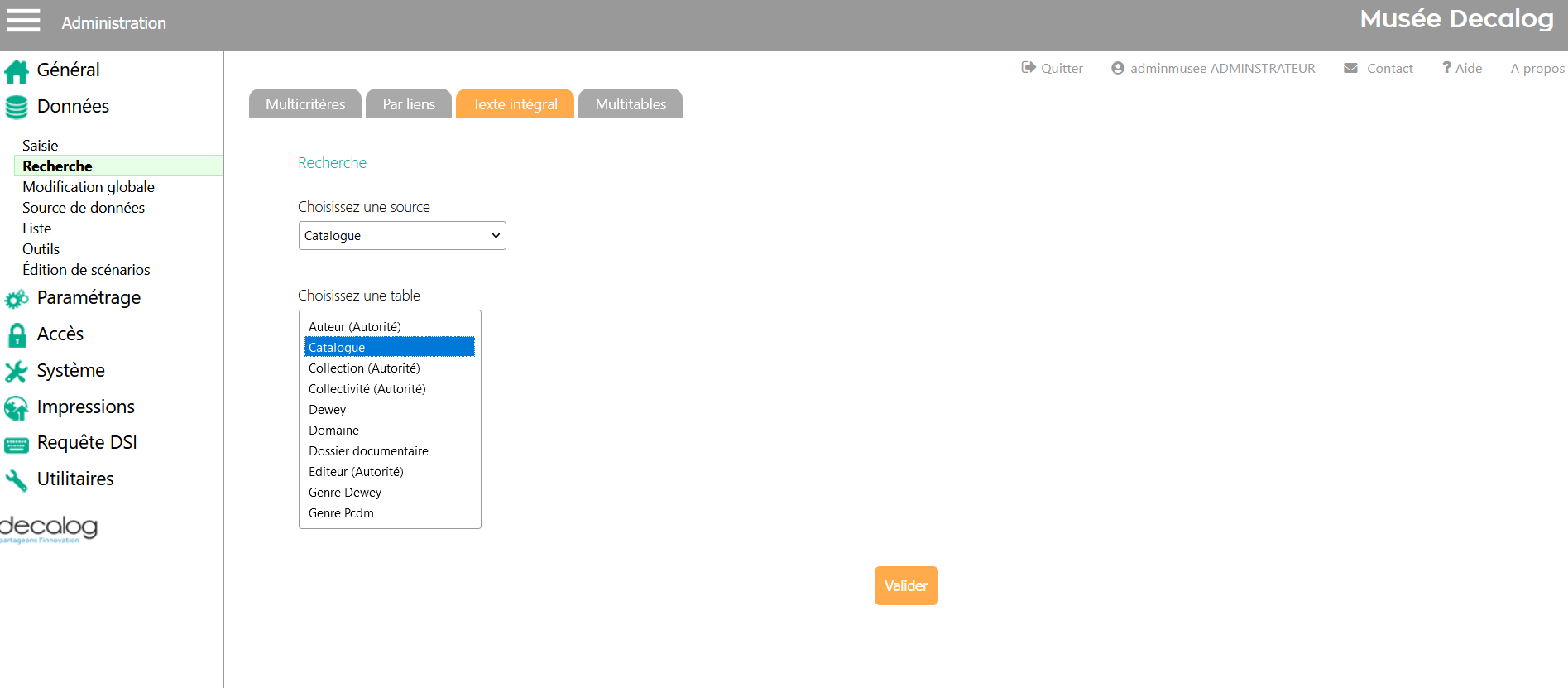Click the Impressions globe icon
1568x688 pixels.
point(17,408)
